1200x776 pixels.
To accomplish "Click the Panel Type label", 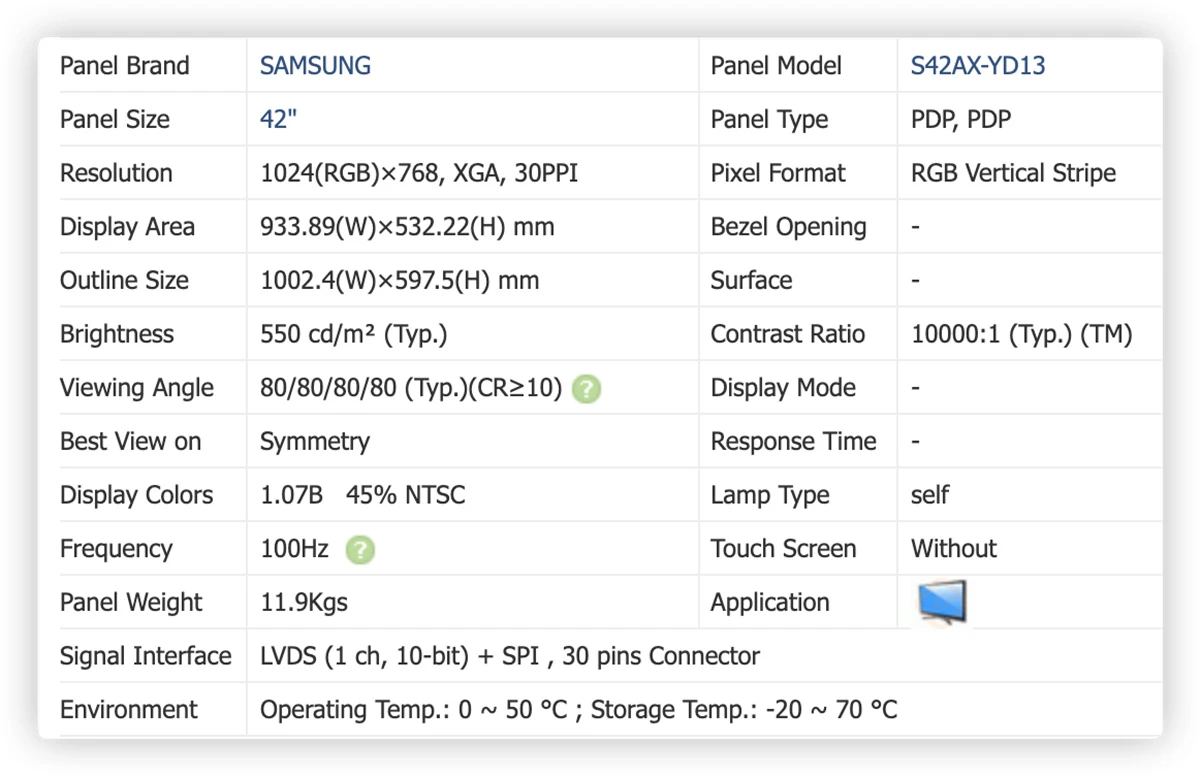I will (x=769, y=119).
